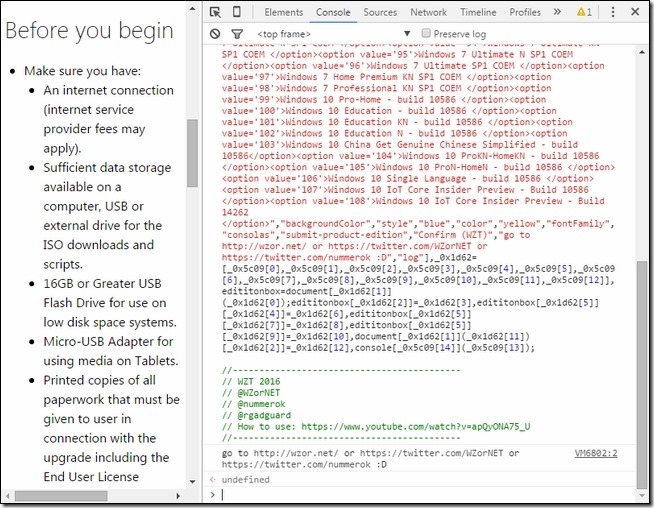Open the youtube.com how-to-use link
Viewport: 654px width, 508px height.
pos(415,426)
